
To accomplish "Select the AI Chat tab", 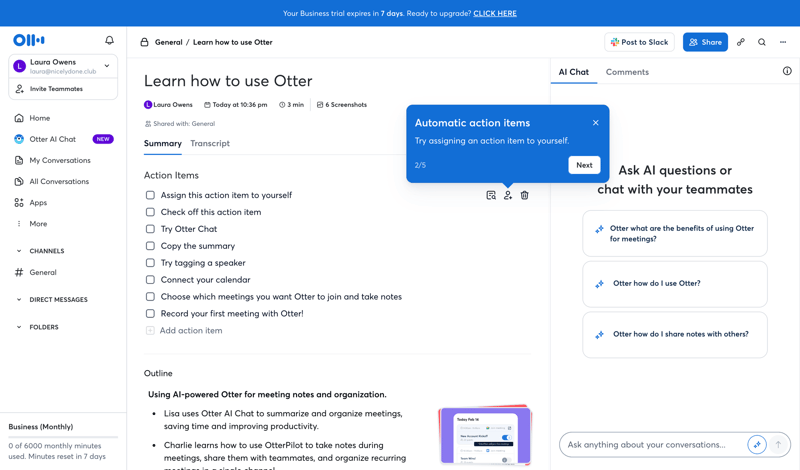I will (573, 72).
